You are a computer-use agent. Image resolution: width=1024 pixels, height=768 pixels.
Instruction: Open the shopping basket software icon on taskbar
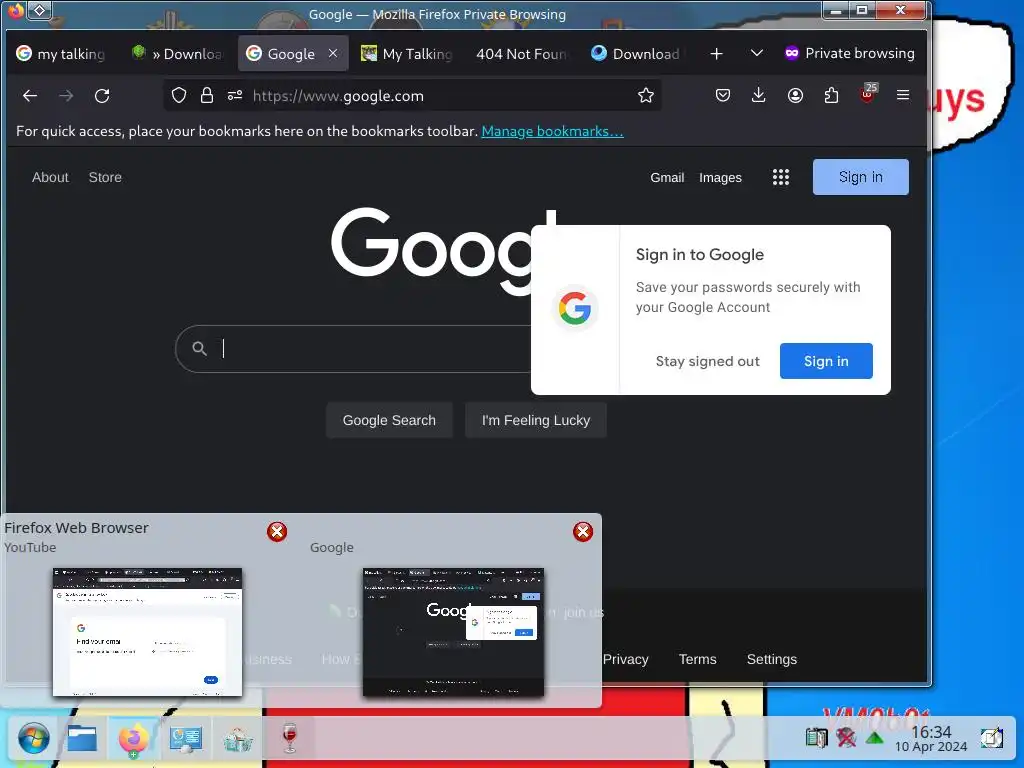point(238,740)
